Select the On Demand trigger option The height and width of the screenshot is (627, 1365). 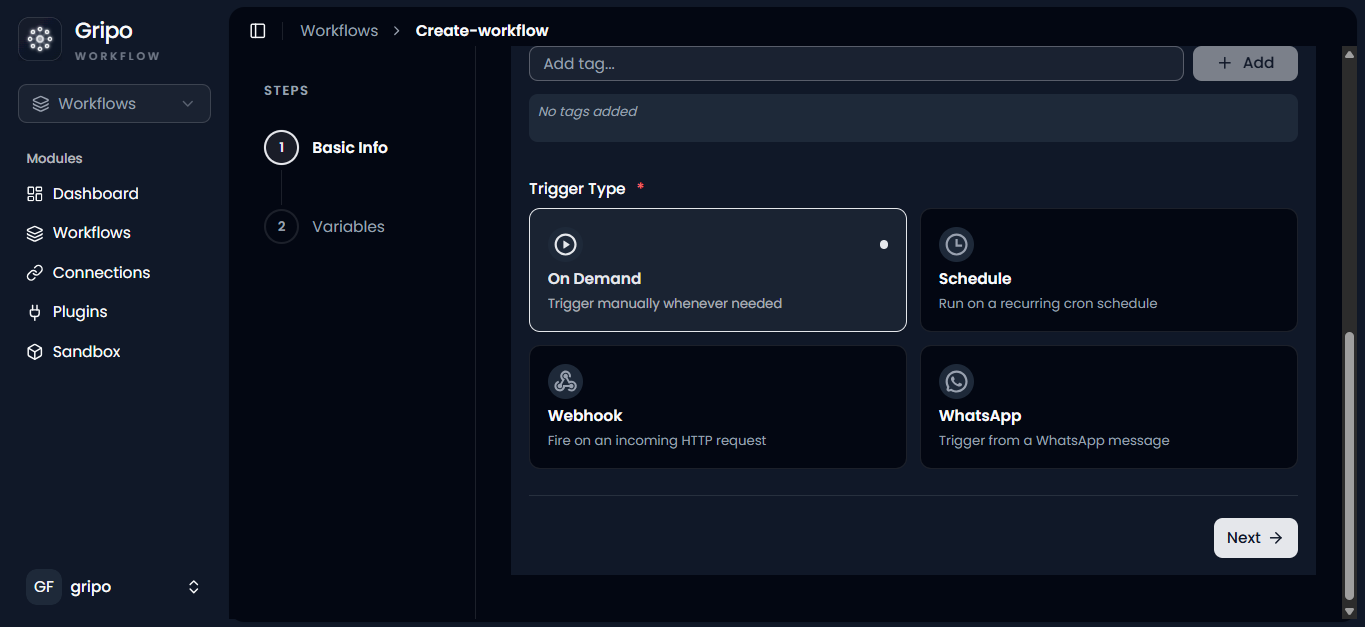click(718, 270)
